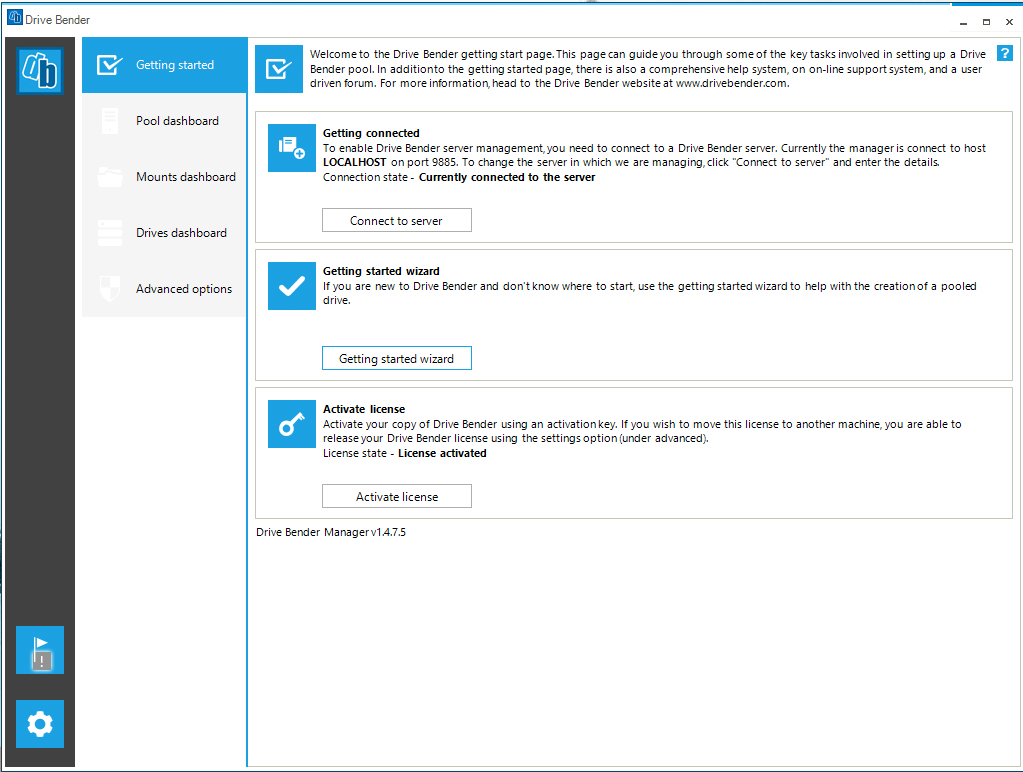
Task: Click 'Currently connected to the server' status
Action: pos(507,178)
